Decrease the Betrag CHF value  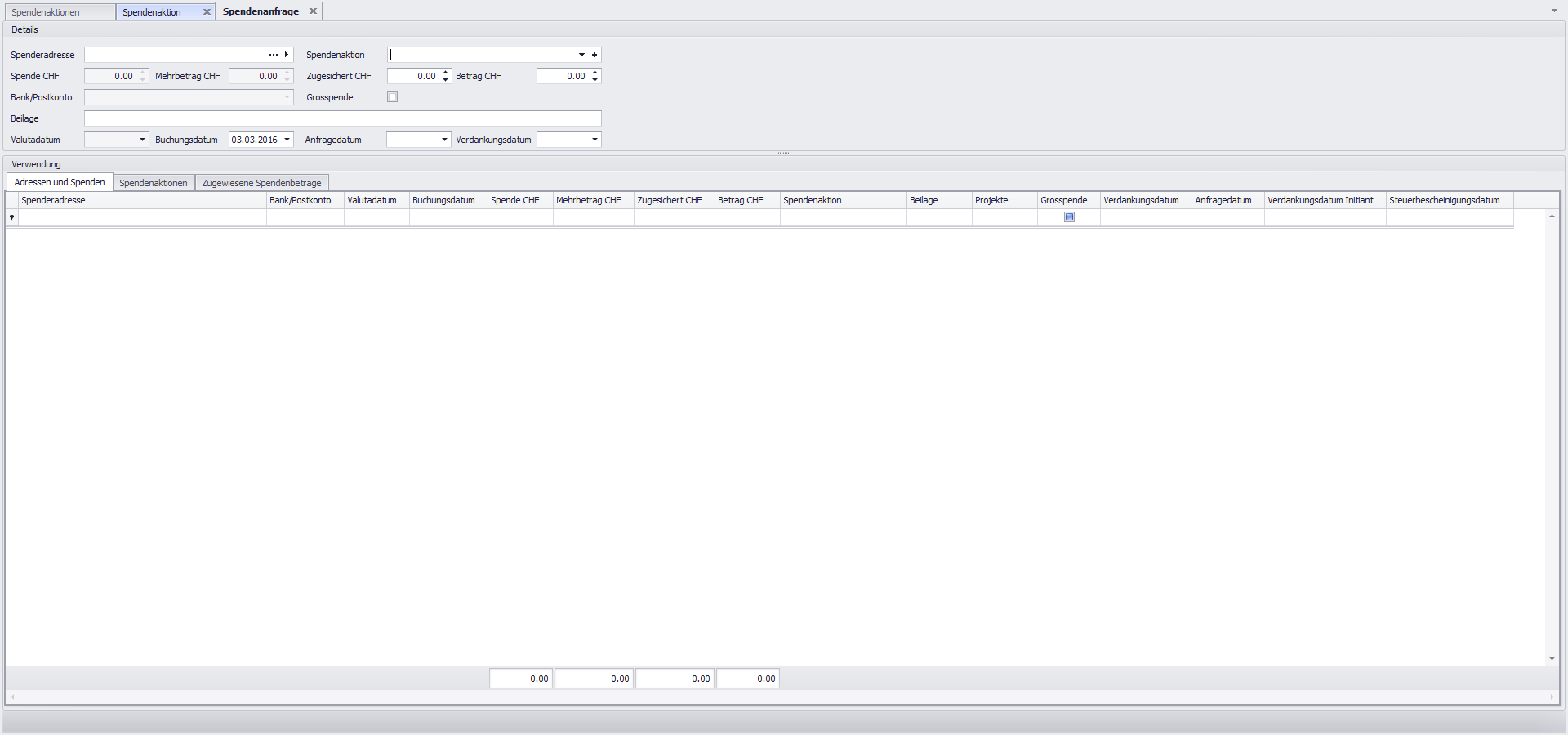595,80
